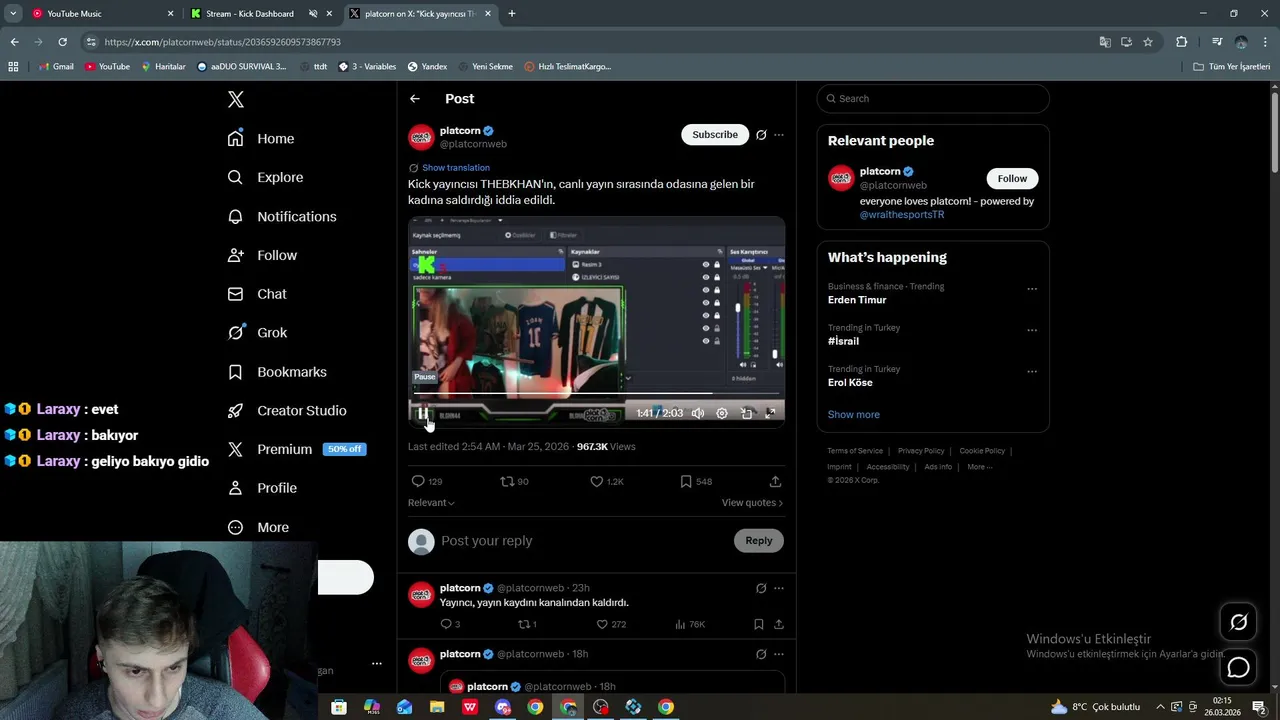The width and height of the screenshot is (1280, 720).
Task: Click the repost icon with 90
Action: coord(507,482)
